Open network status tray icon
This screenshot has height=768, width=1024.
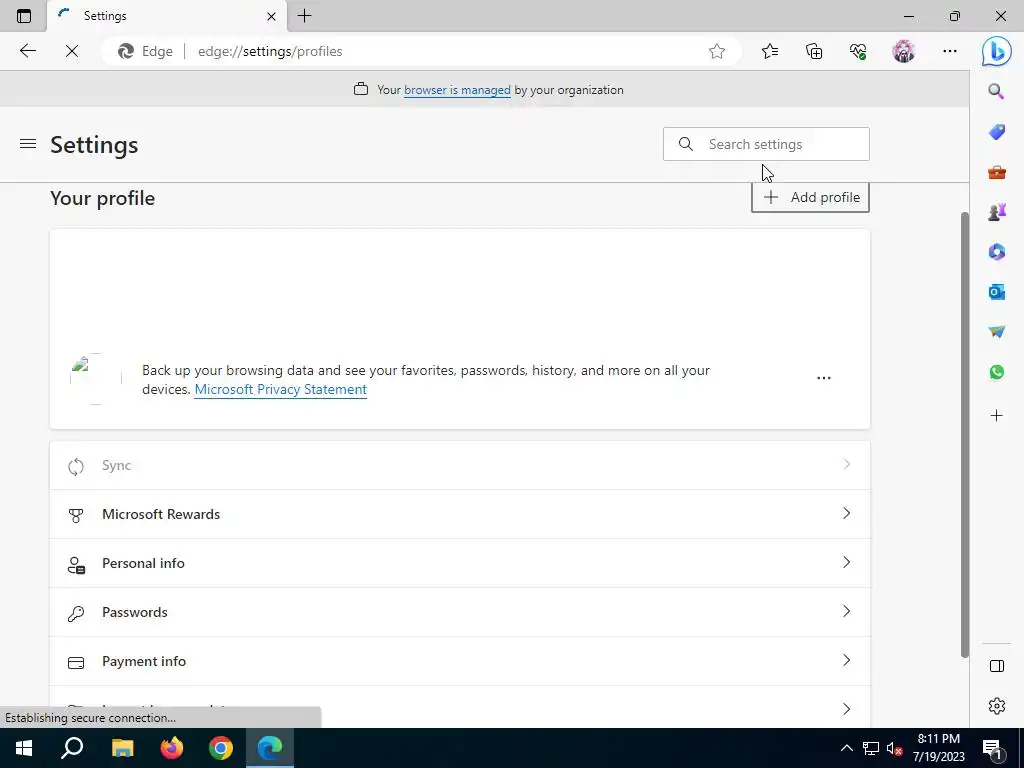click(871, 748)
